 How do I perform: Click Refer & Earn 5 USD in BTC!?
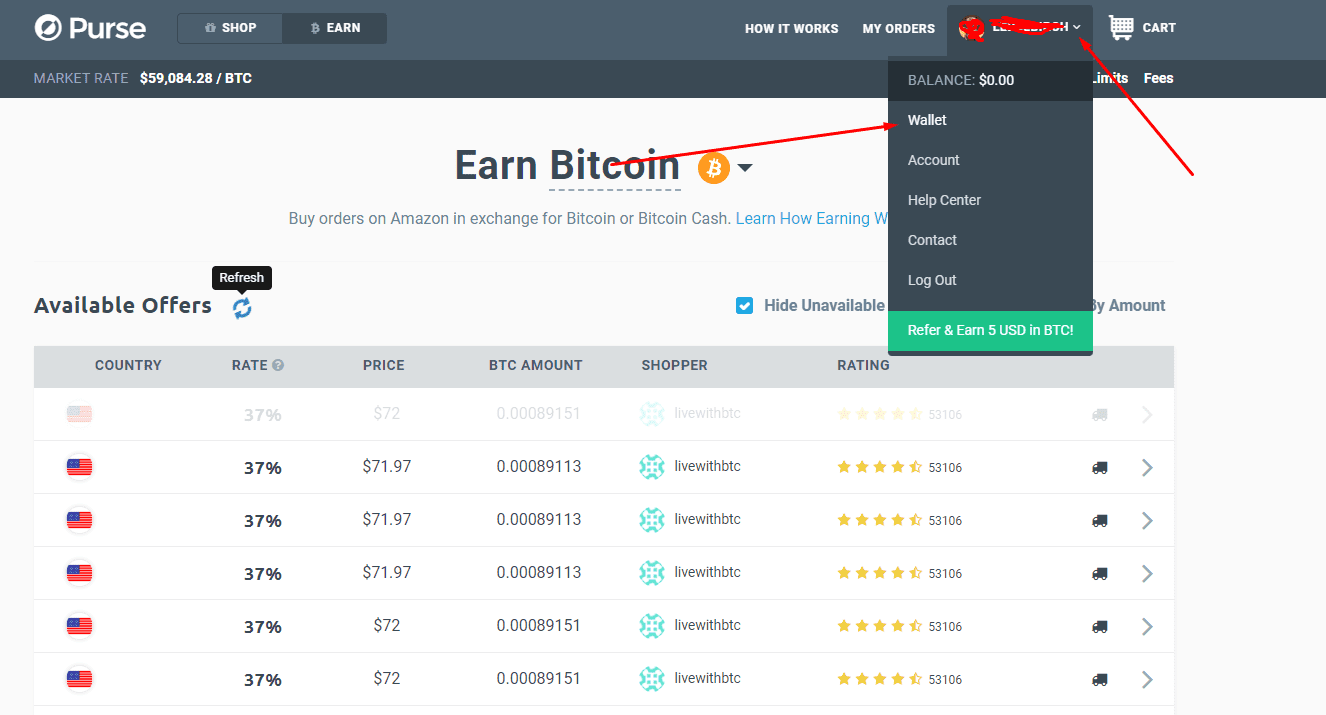point(990,330)
